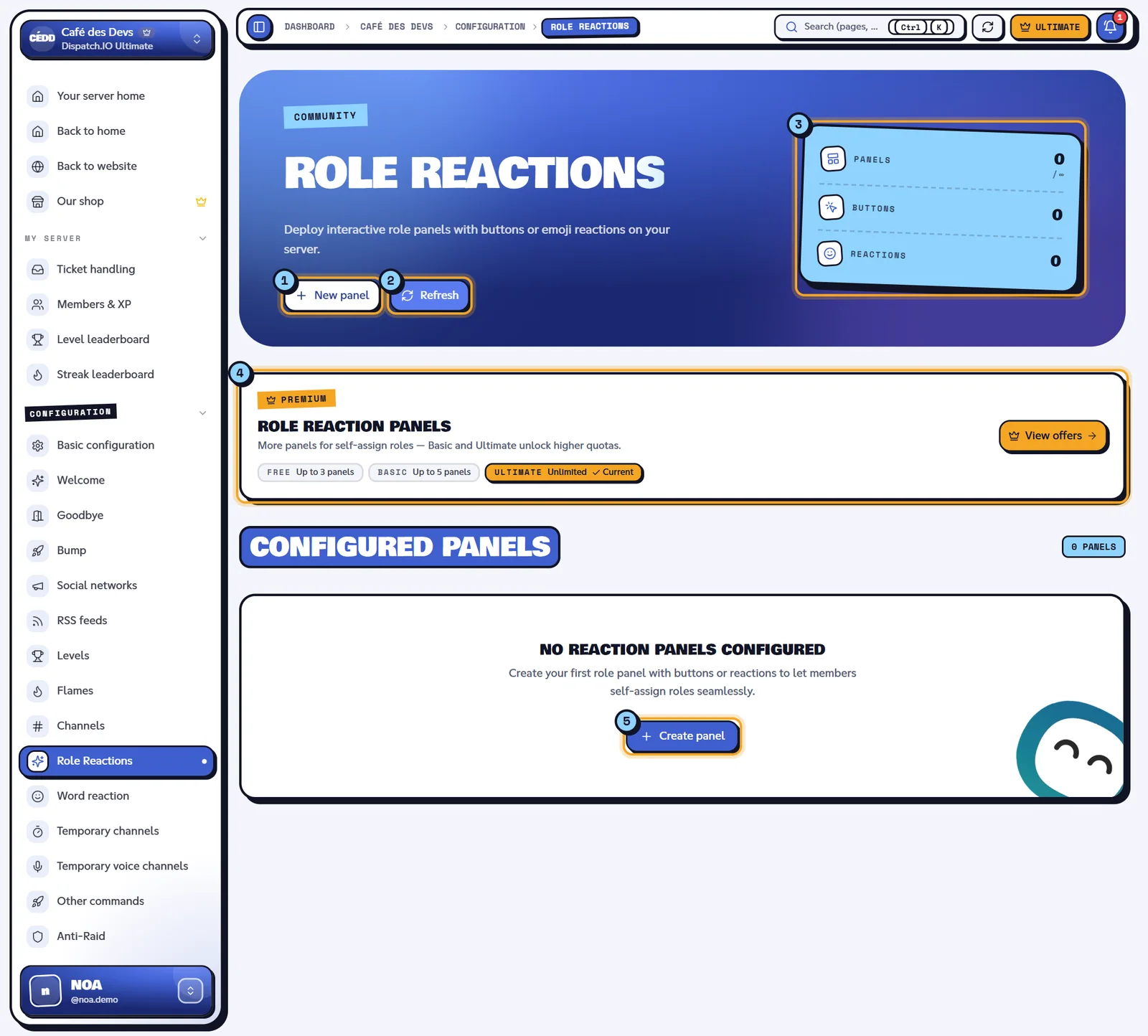Click the Bump rocket icon
This screenshot has width=1148, height=1036.
38,551
